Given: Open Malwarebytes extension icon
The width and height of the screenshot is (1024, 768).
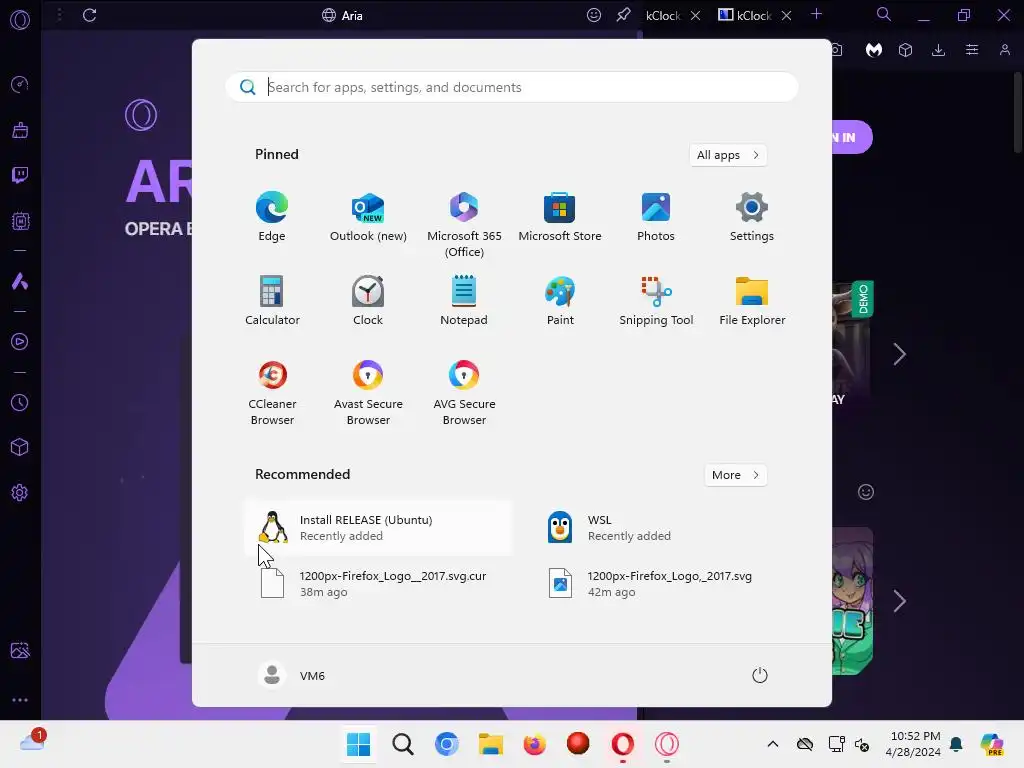Looking at the screenshot, I should coord(874,50).
